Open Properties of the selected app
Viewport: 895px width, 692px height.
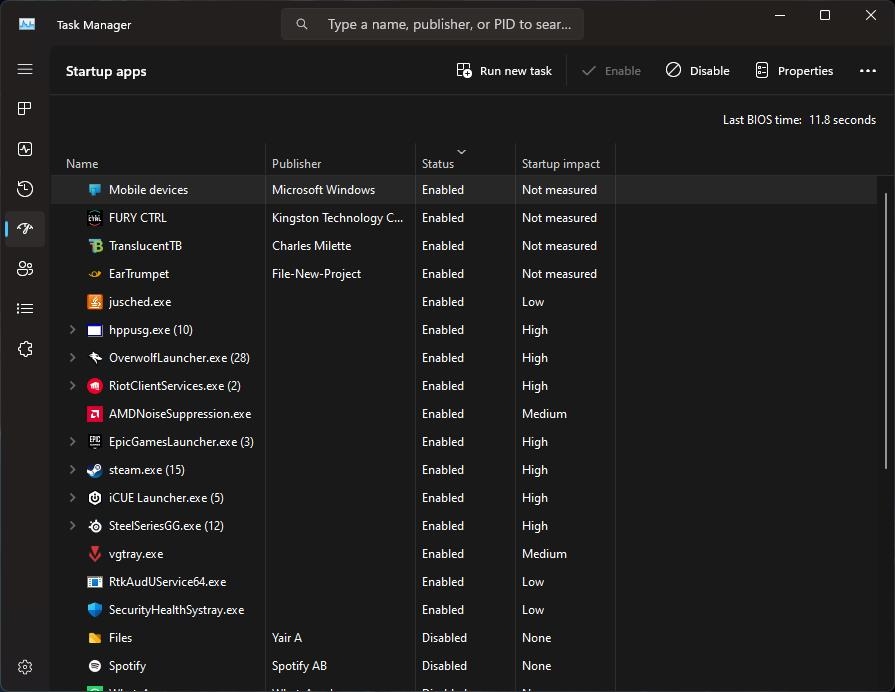coord(794,71)
